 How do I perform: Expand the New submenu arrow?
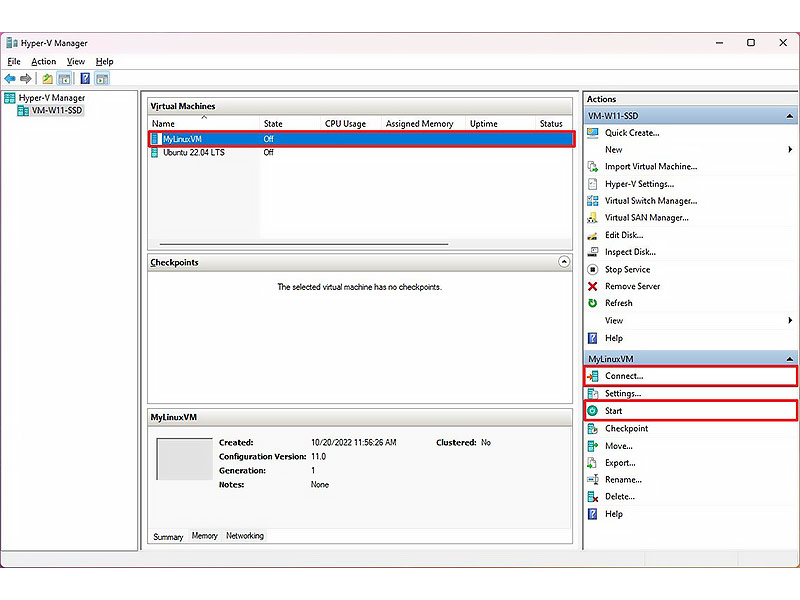pos(790,149)
